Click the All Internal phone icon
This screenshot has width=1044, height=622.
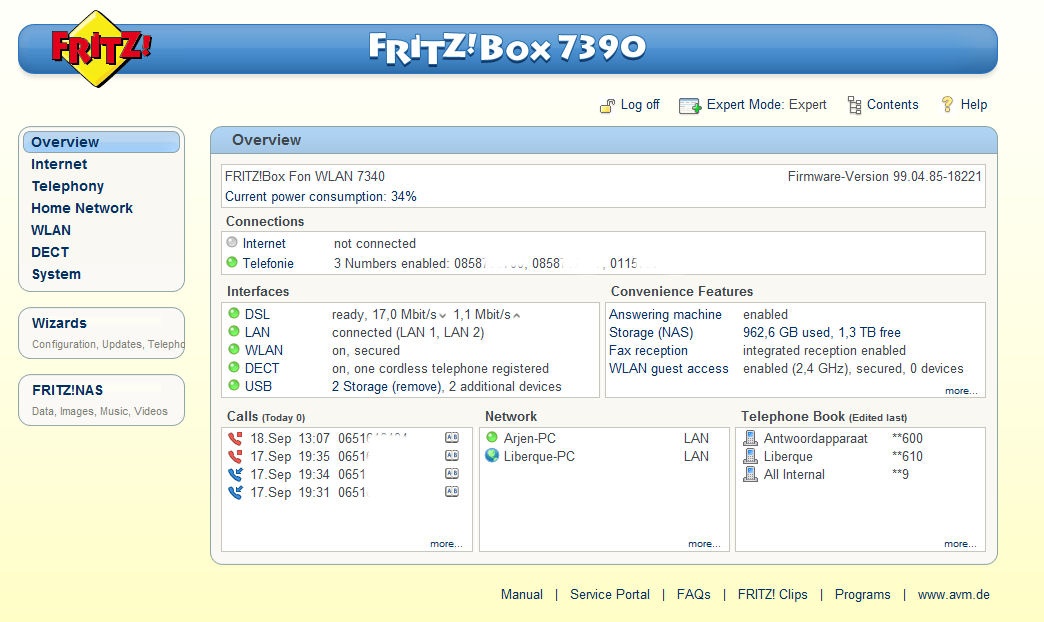click(x=750, y=473)
